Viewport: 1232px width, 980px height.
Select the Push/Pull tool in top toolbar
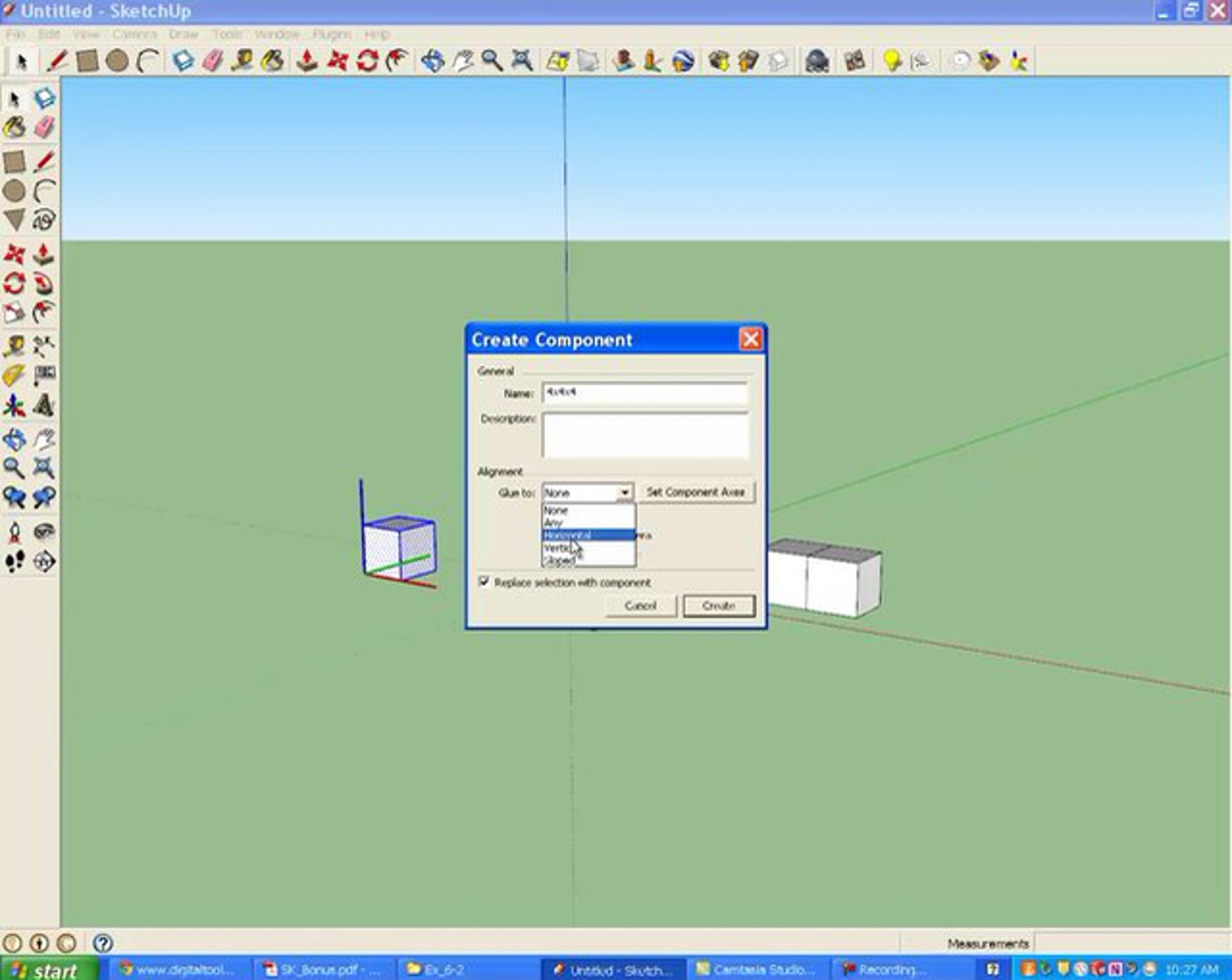coord(307,61)
